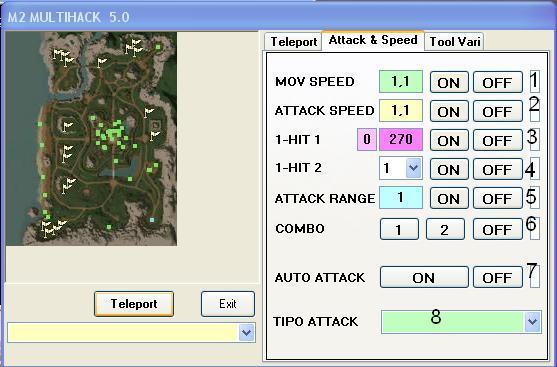Click the TIPO ATTACK label
The width and height of the screenshot is (557, 367).
point(315,322)
